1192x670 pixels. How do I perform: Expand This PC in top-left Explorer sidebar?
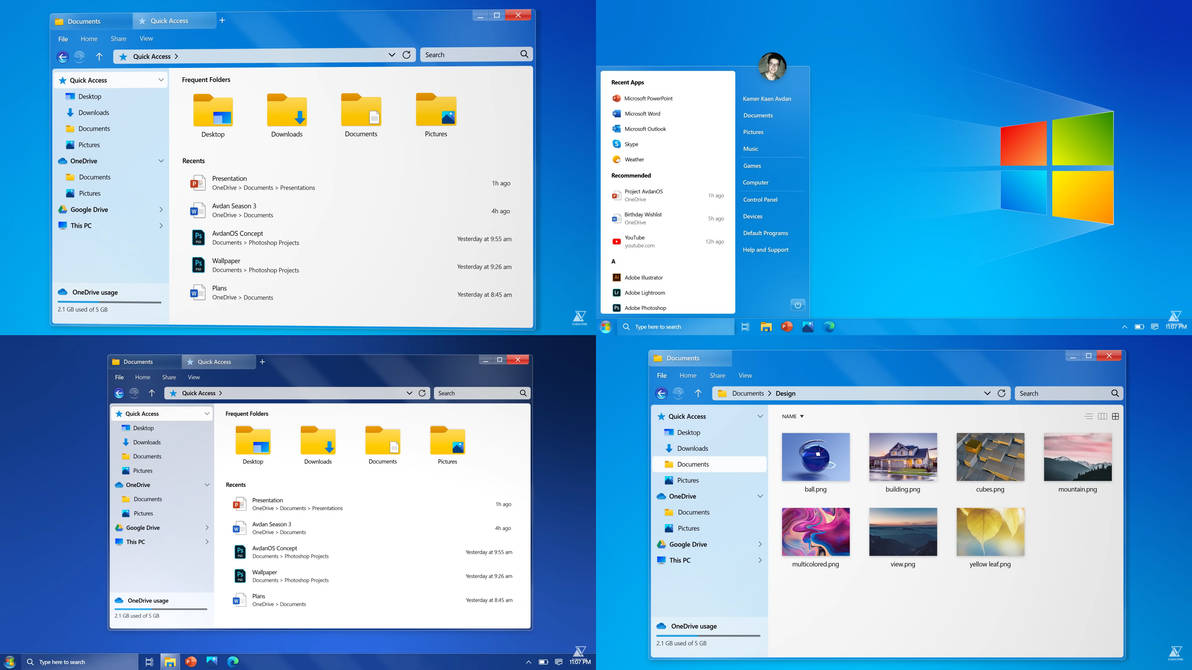point(160,226)
